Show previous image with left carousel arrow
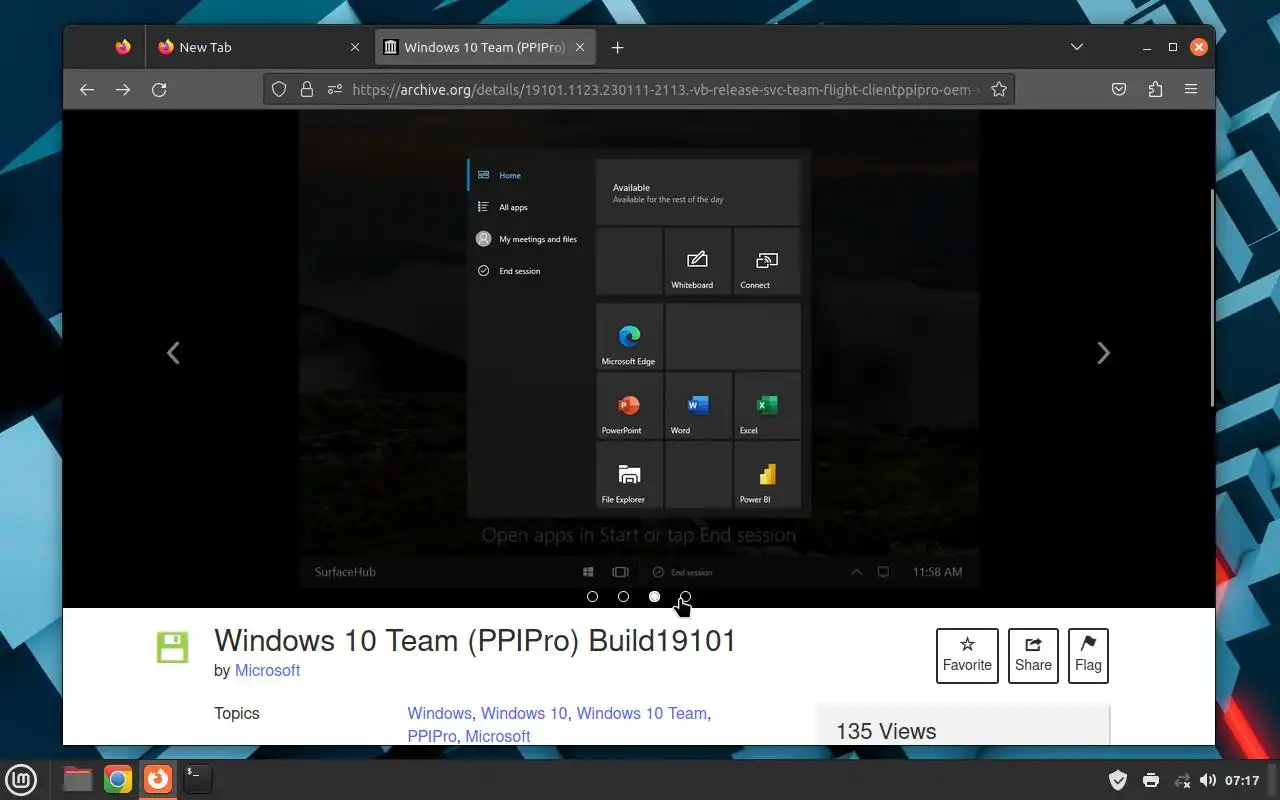Image resolution: width=1280 pixels, height=800 pixels. pos(173,352)
